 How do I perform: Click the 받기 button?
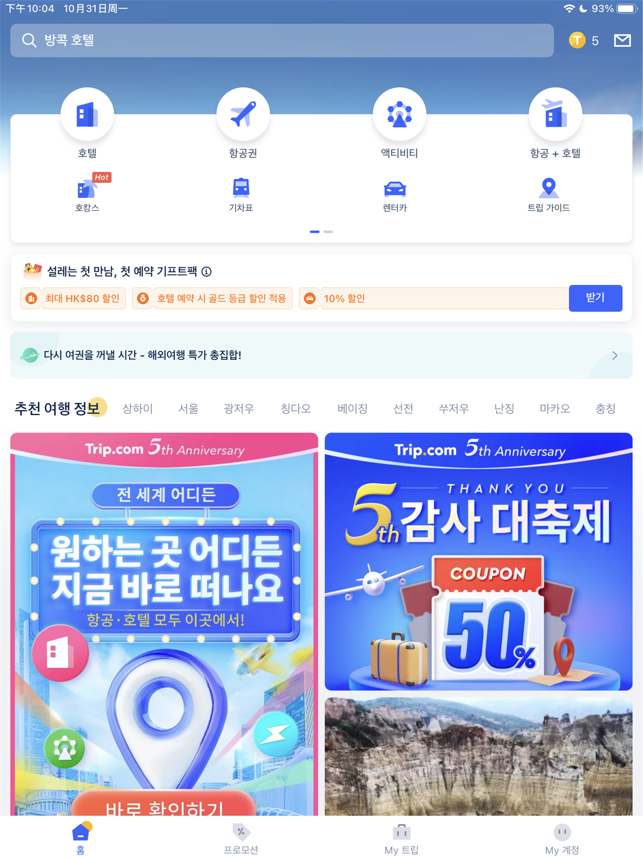pos(595,298)
